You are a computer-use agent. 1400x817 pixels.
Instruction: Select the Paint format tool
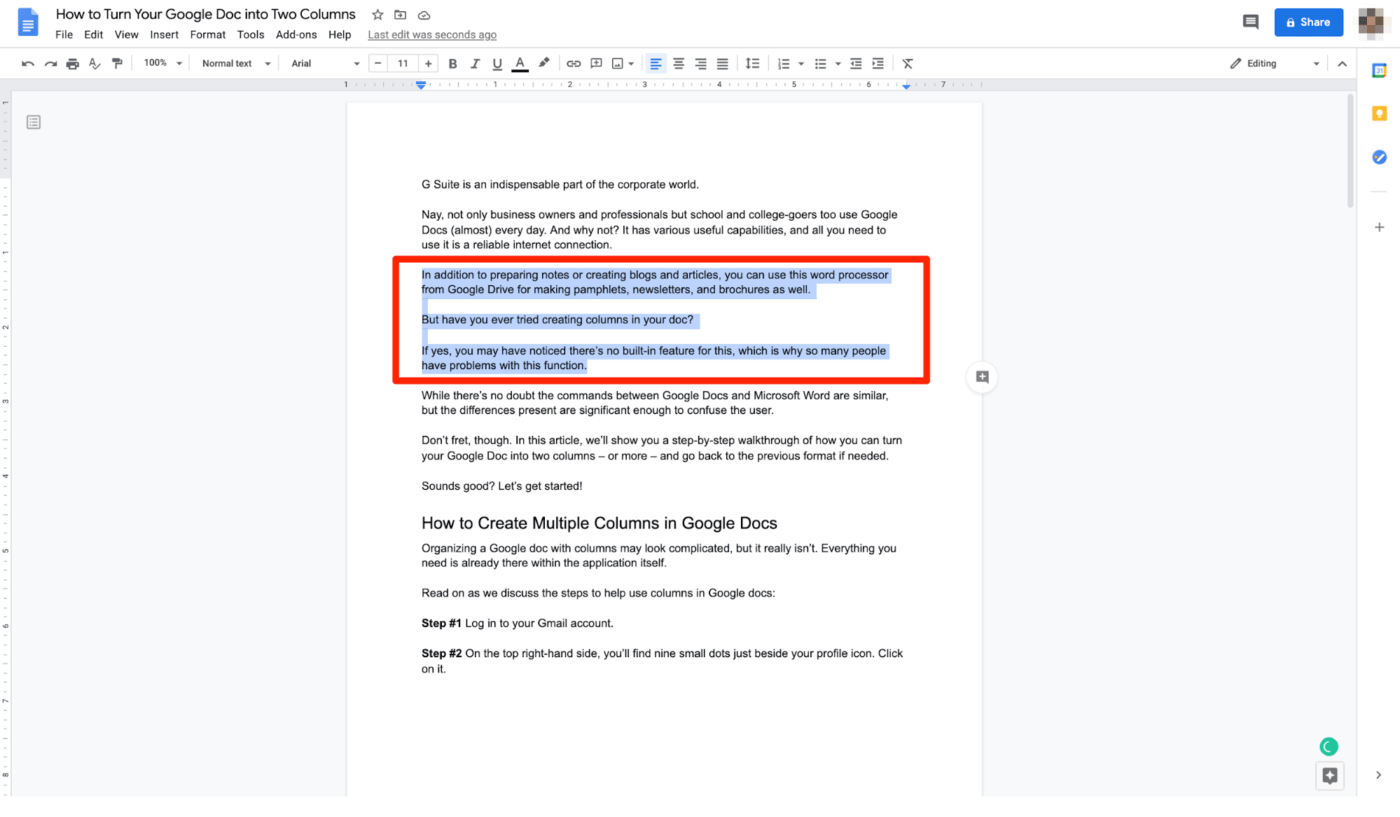coord(117,63)
